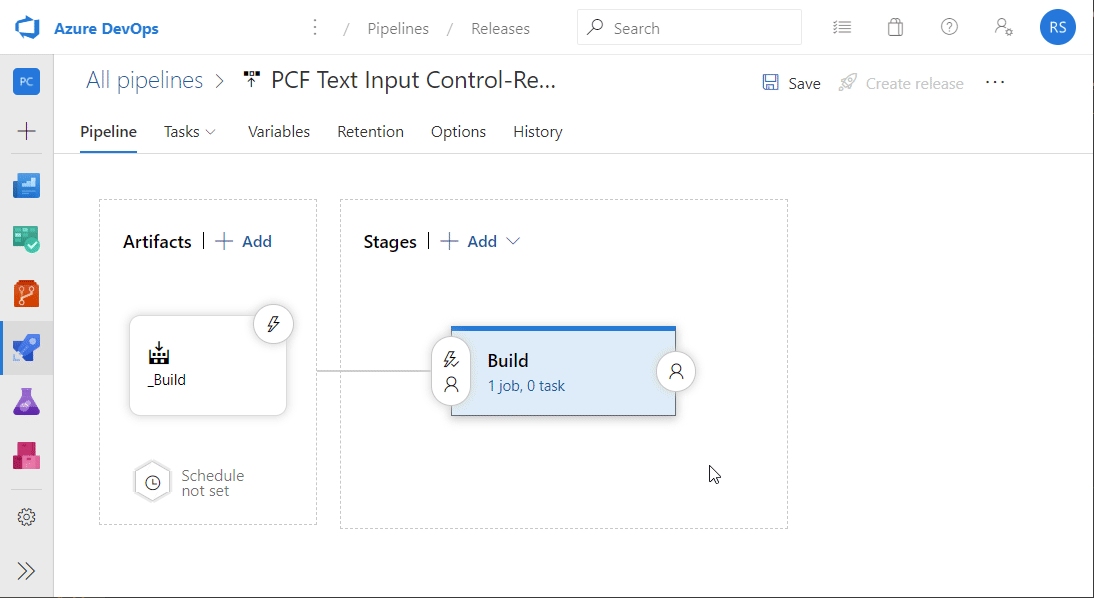Image resolution: width=1094 pixels, height=598 pixels.
Task: Open the Azure DevOps home link
Action: click(x=106, y=29)
